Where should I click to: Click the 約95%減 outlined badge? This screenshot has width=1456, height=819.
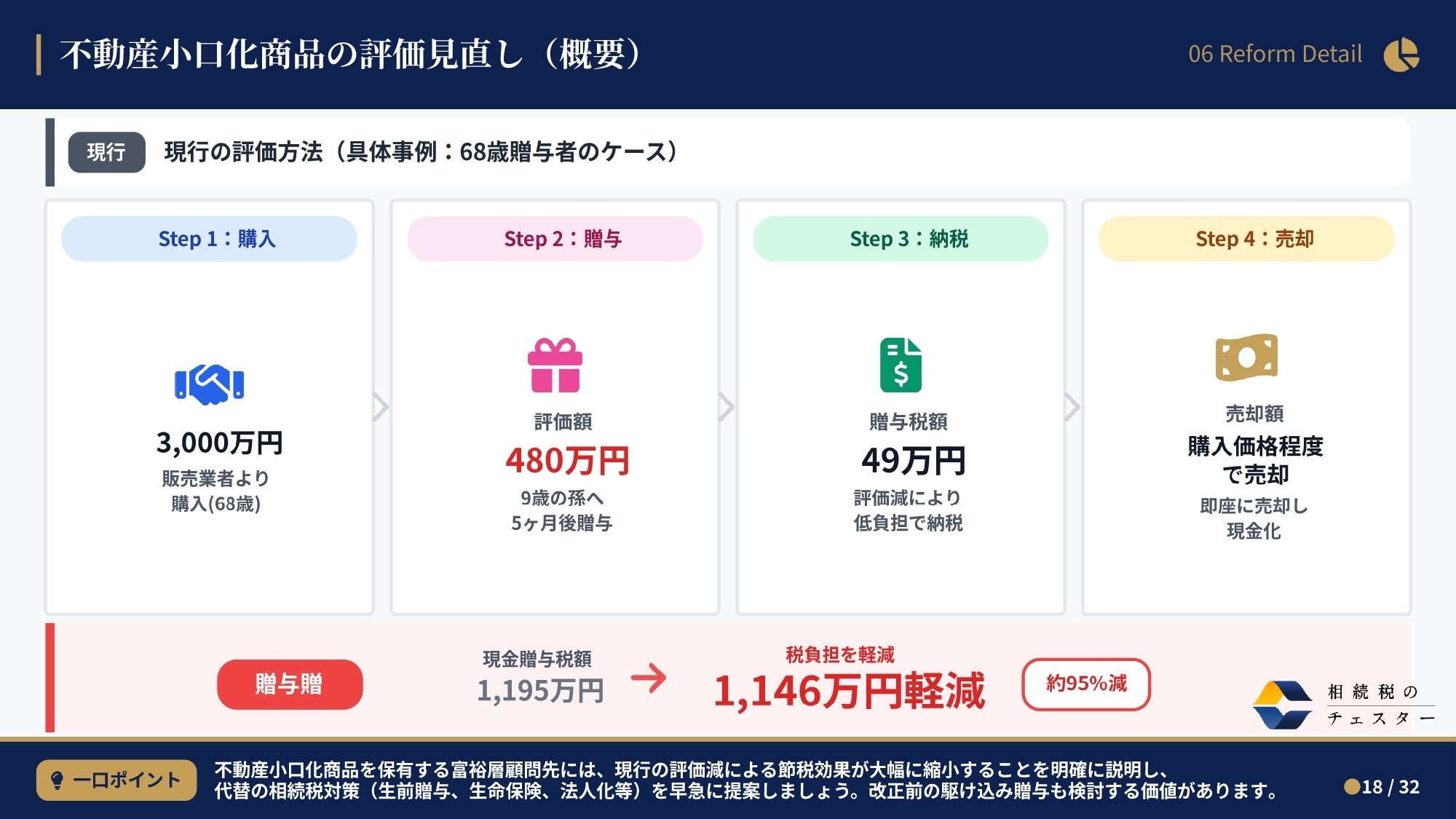(x=1086, y=684)
